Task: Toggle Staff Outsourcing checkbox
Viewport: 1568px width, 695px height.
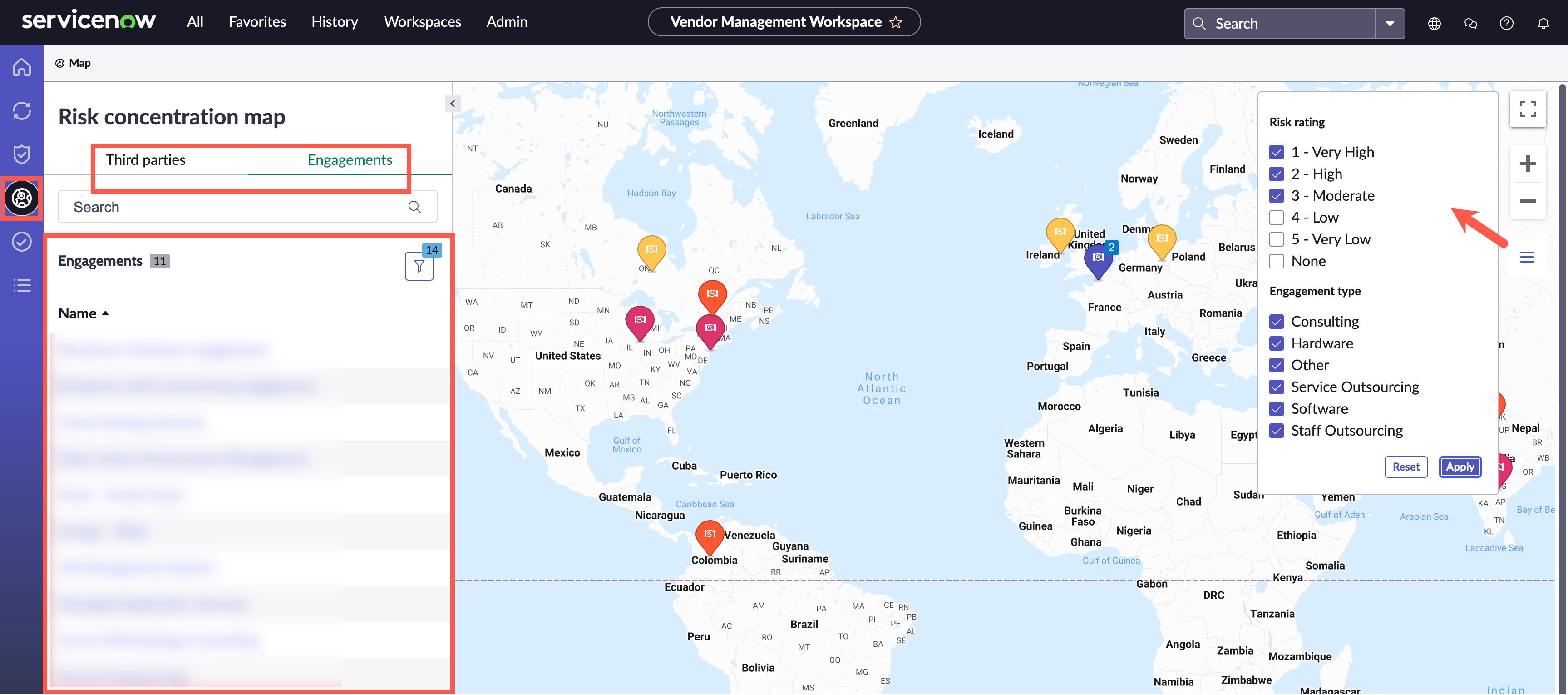Action: click(1277, 431)
